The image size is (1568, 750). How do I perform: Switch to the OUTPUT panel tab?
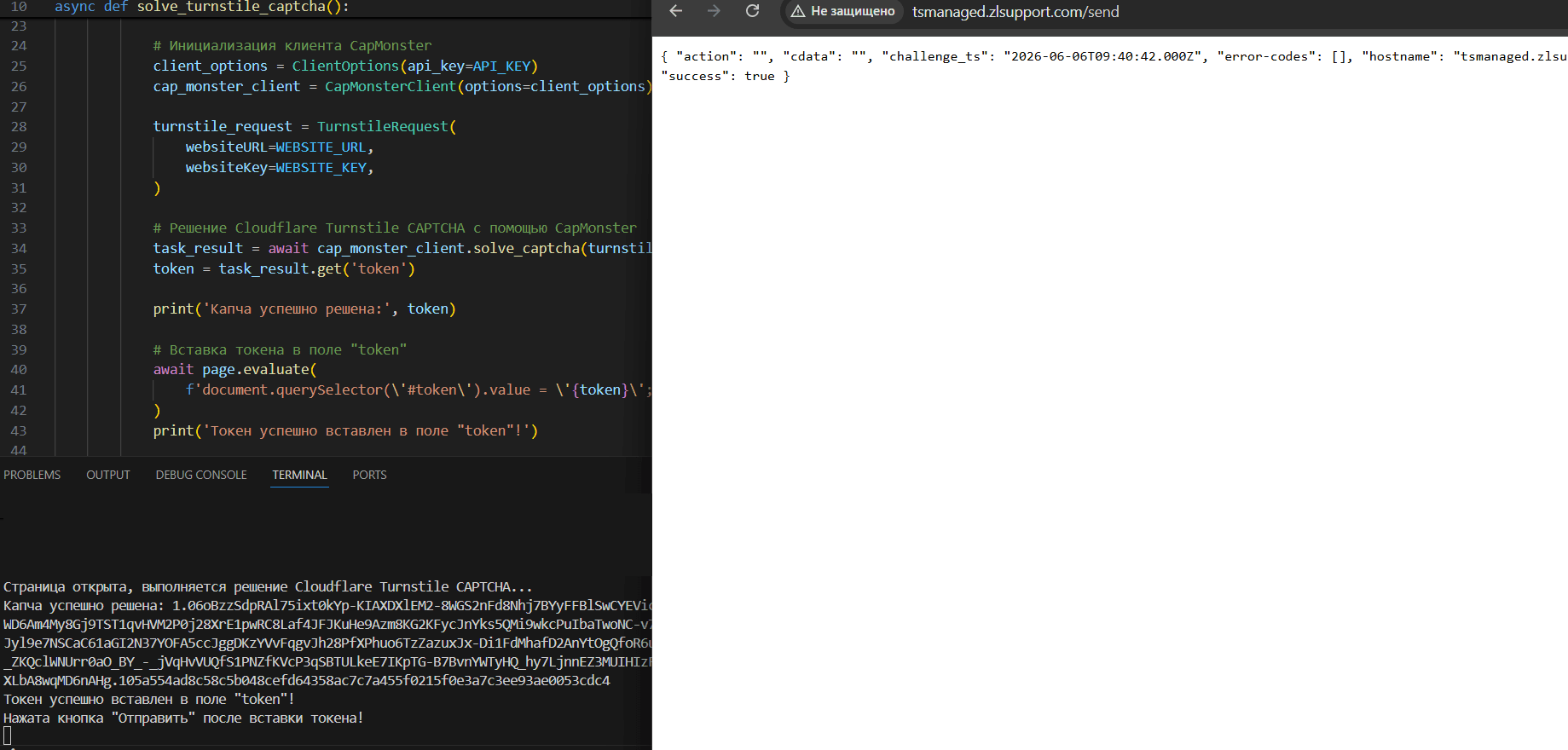pyautogui.click(x=108, y=475)
